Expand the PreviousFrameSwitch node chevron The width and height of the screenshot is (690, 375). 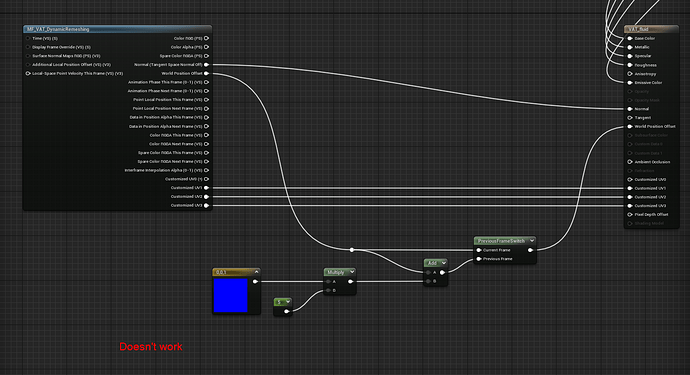click(x=532, y=241)
